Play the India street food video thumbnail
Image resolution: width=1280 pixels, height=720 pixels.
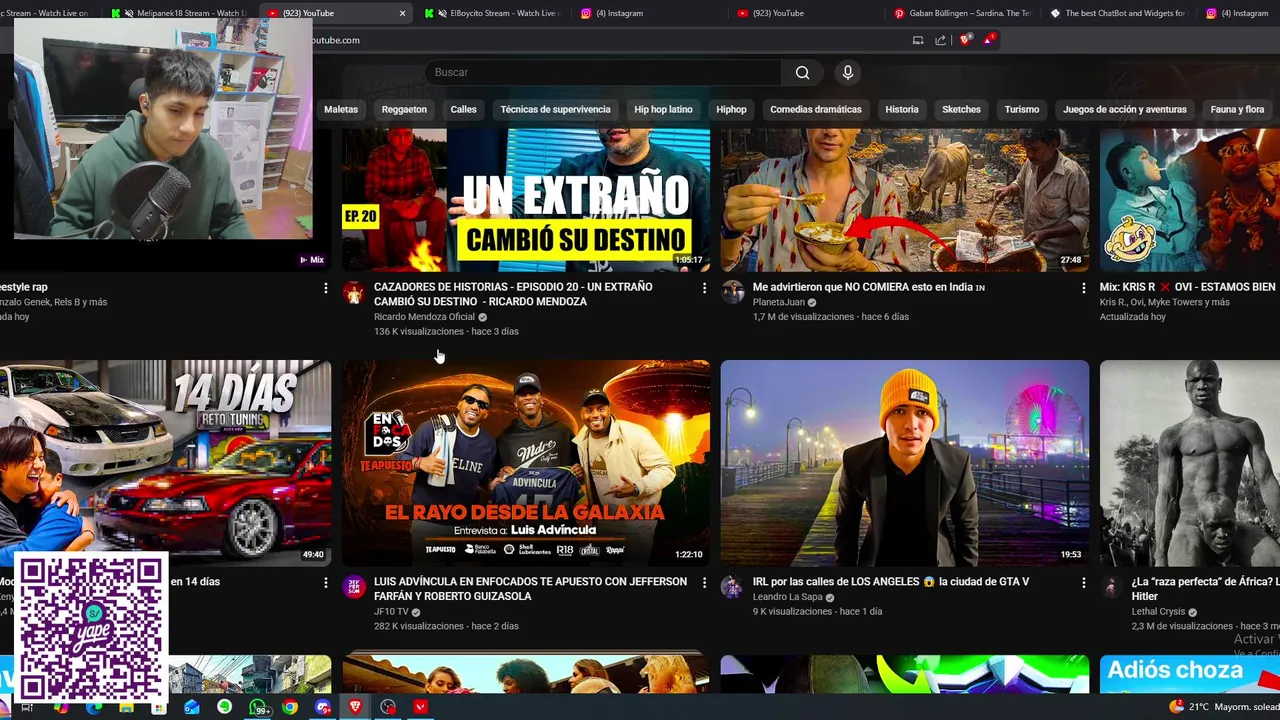point(905,199)
